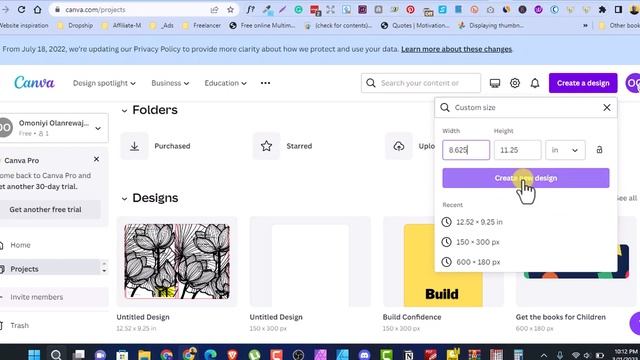Viewport: 640px width, 360px height.
Task: Open the Education menu
Action: [225, 83]
